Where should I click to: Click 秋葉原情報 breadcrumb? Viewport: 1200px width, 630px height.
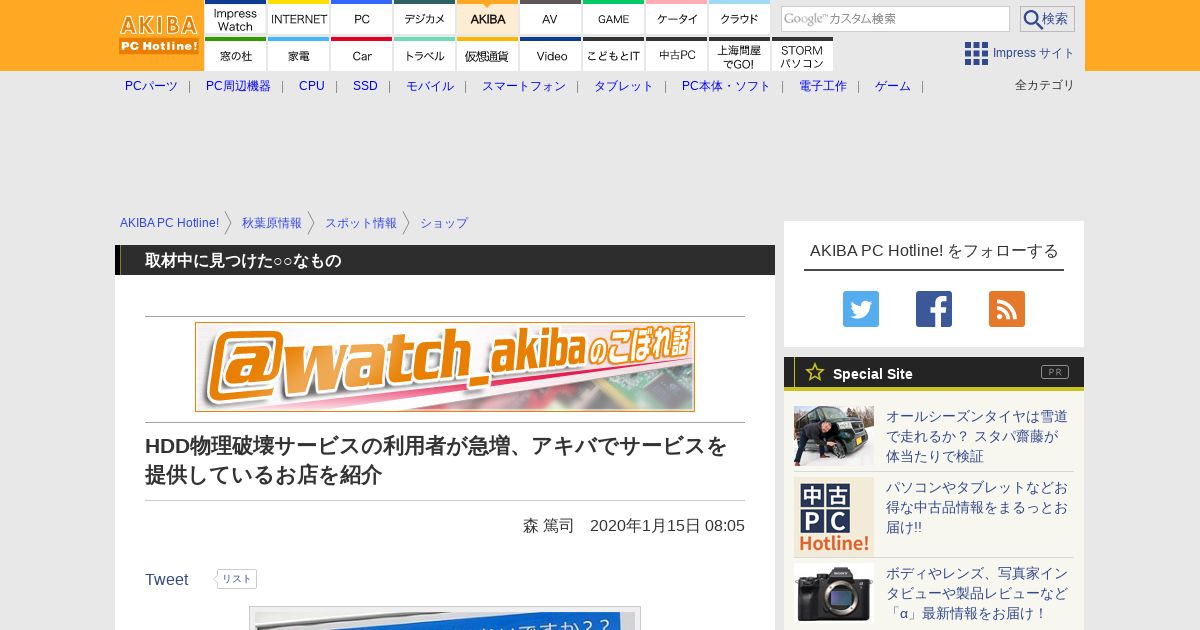(272, 223)
